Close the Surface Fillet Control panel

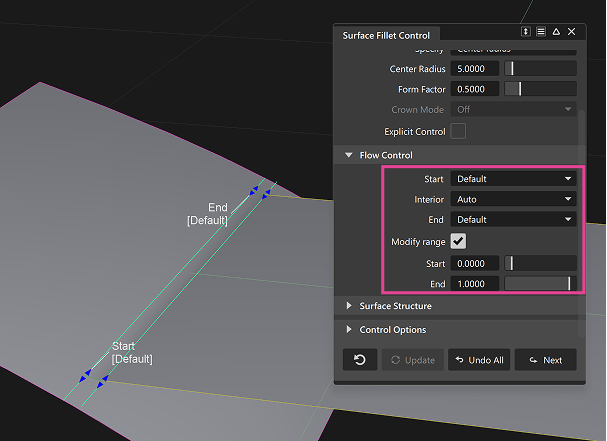(571, 32)
